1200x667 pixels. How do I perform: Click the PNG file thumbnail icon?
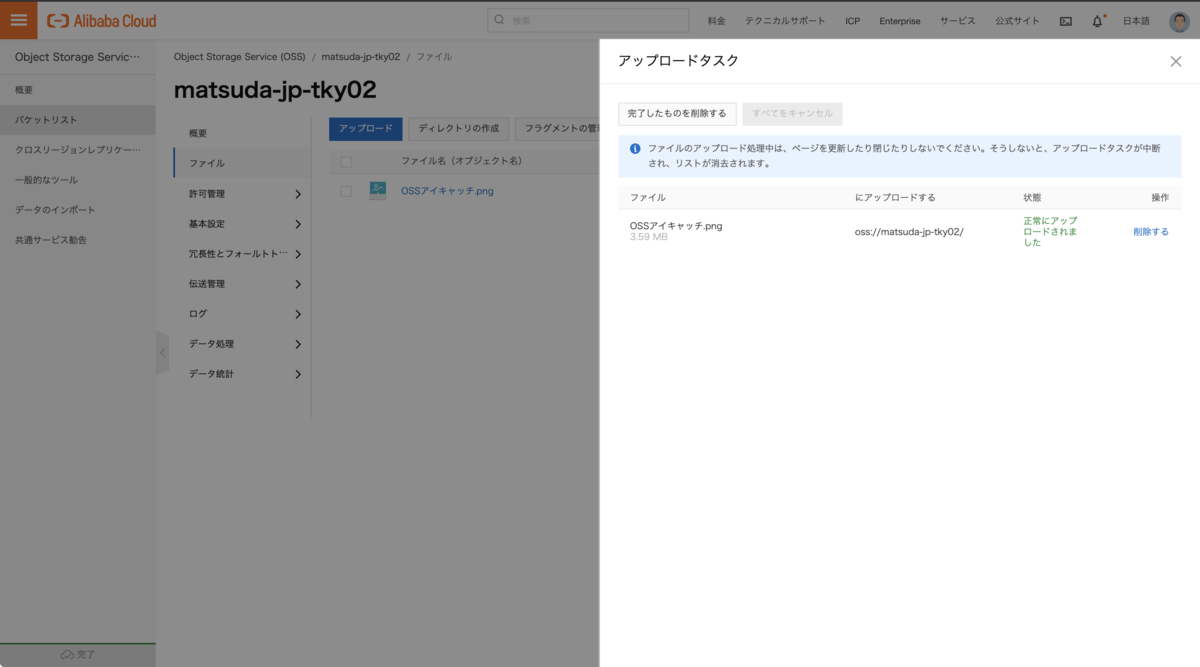[x=377, y=190]
